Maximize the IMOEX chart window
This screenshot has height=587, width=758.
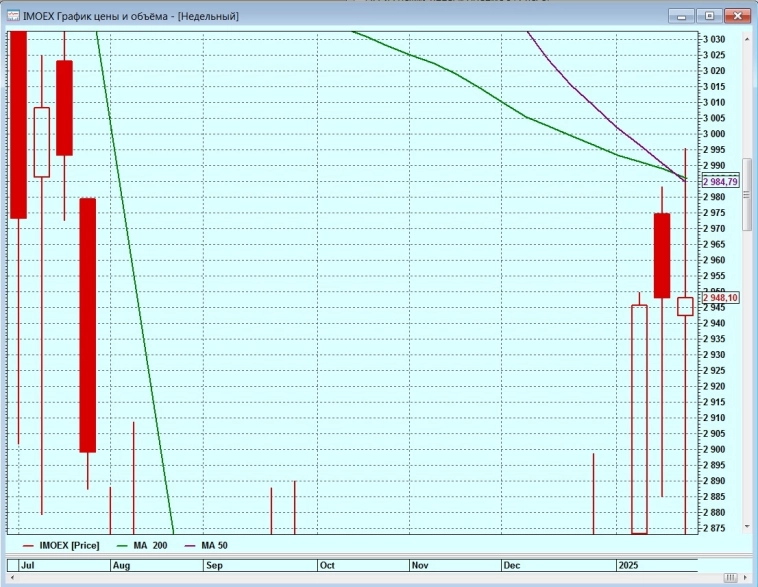point(708,16)
